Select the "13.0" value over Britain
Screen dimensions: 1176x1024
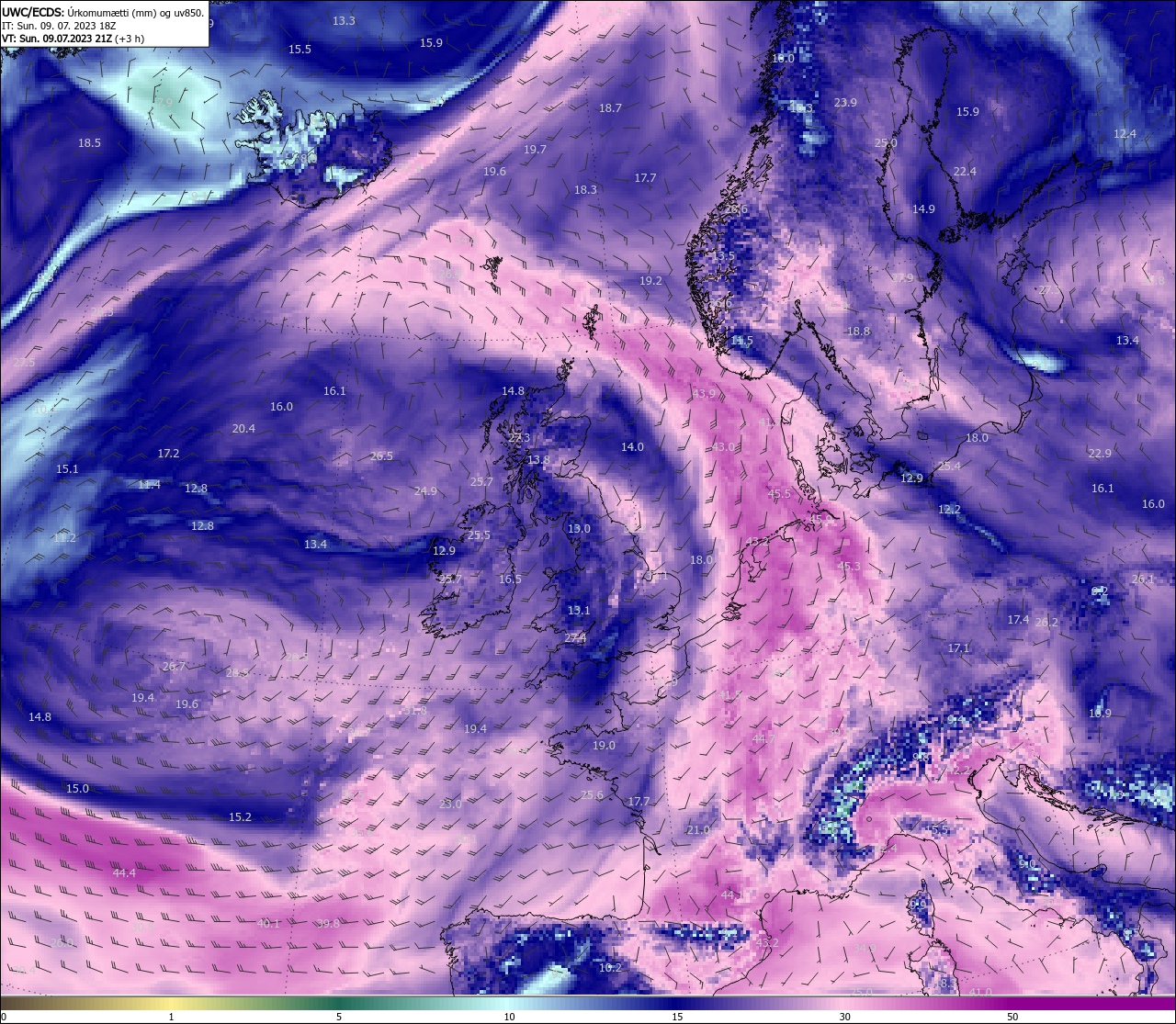579,528
